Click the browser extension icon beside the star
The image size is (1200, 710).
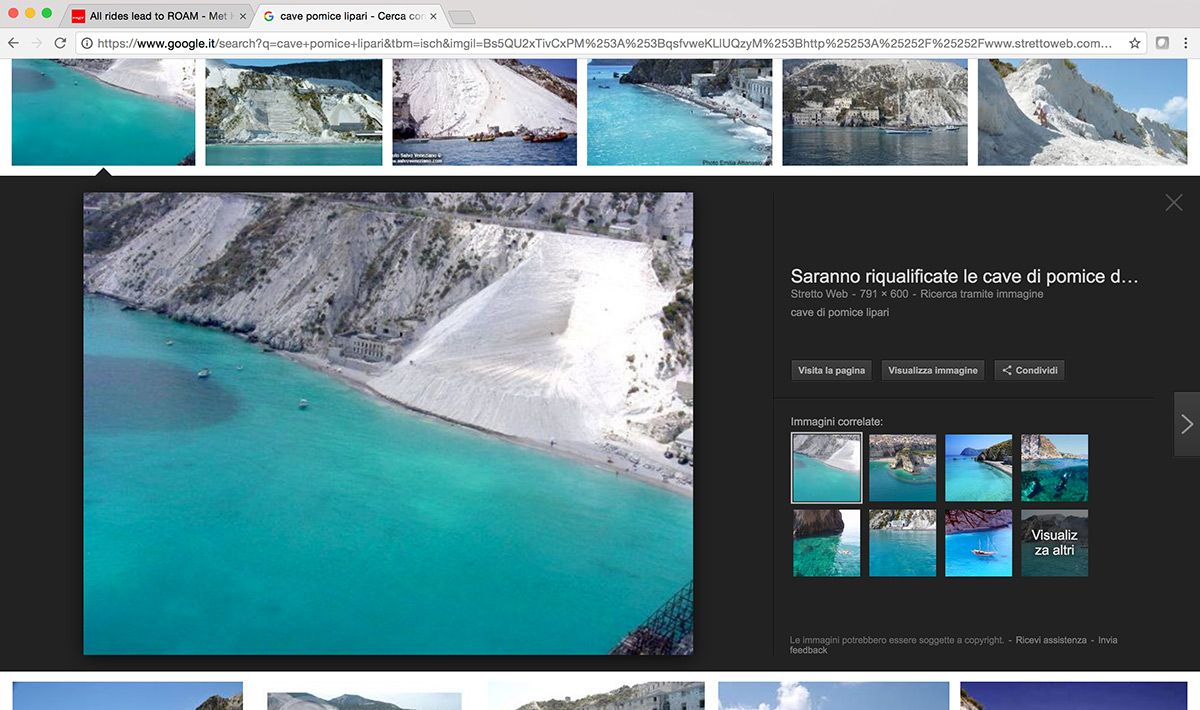pos(1162,43)
